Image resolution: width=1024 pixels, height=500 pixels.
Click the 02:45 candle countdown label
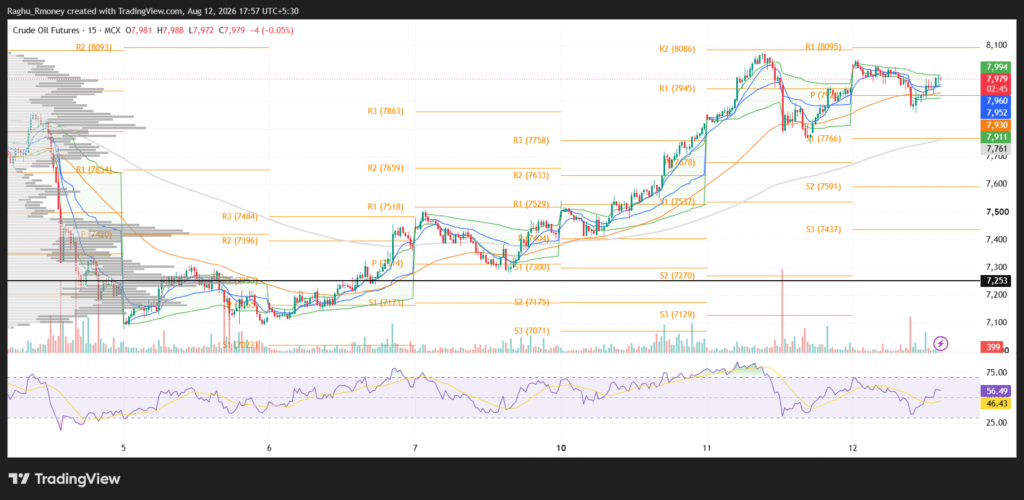point(997,89)
